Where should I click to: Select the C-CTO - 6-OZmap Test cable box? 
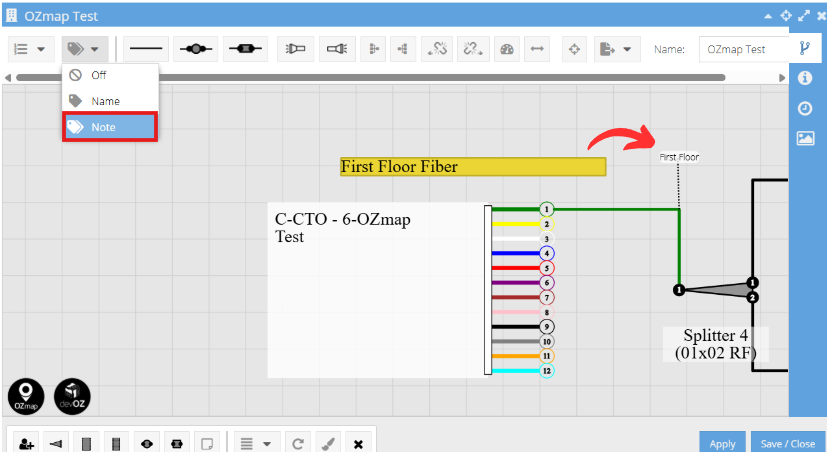(x=376, y=290)
